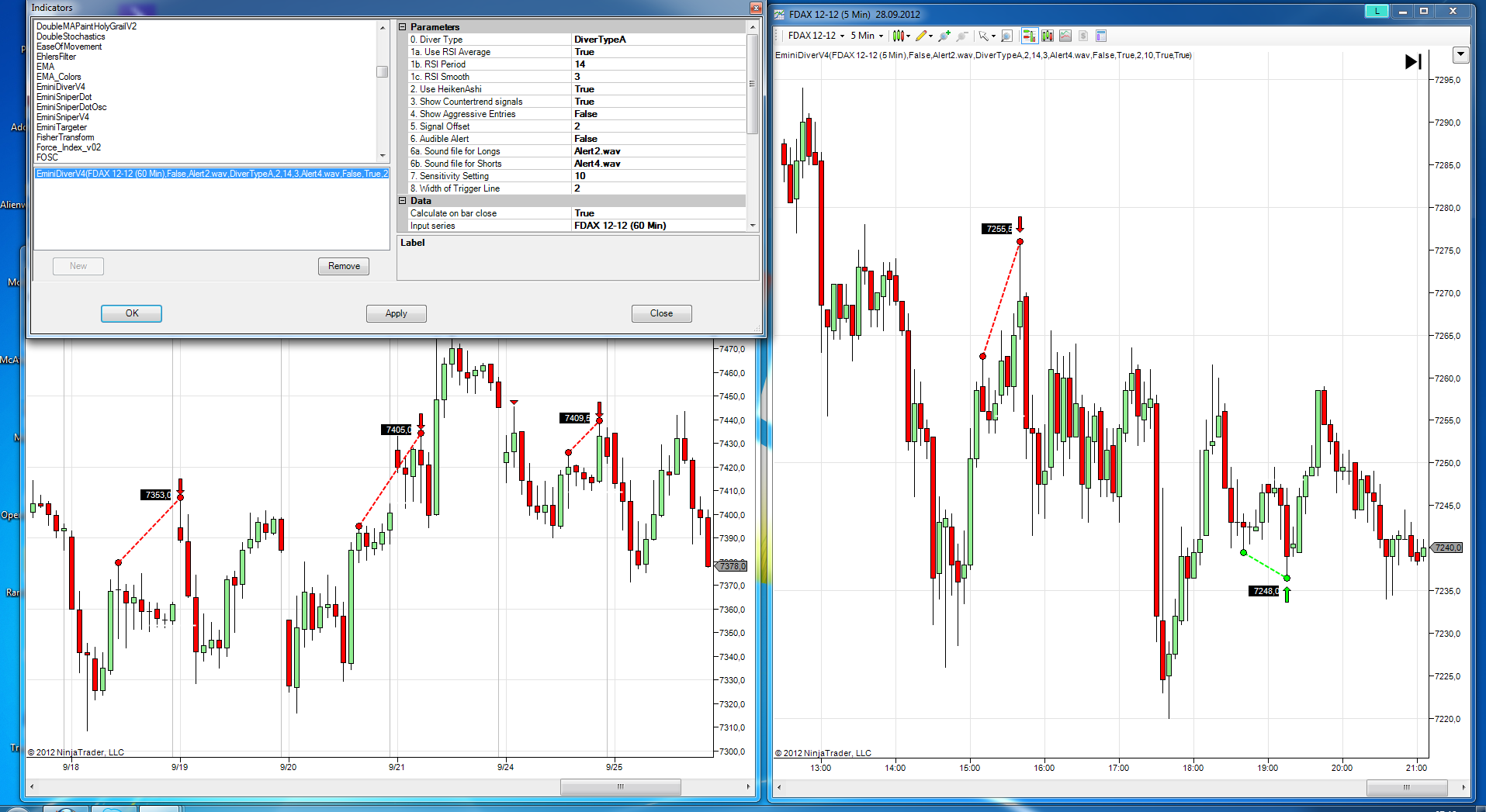Viewport: 1486px width, 812px height.
Task: Select the pencil drawing tools icon
Action: pos(921,36)
